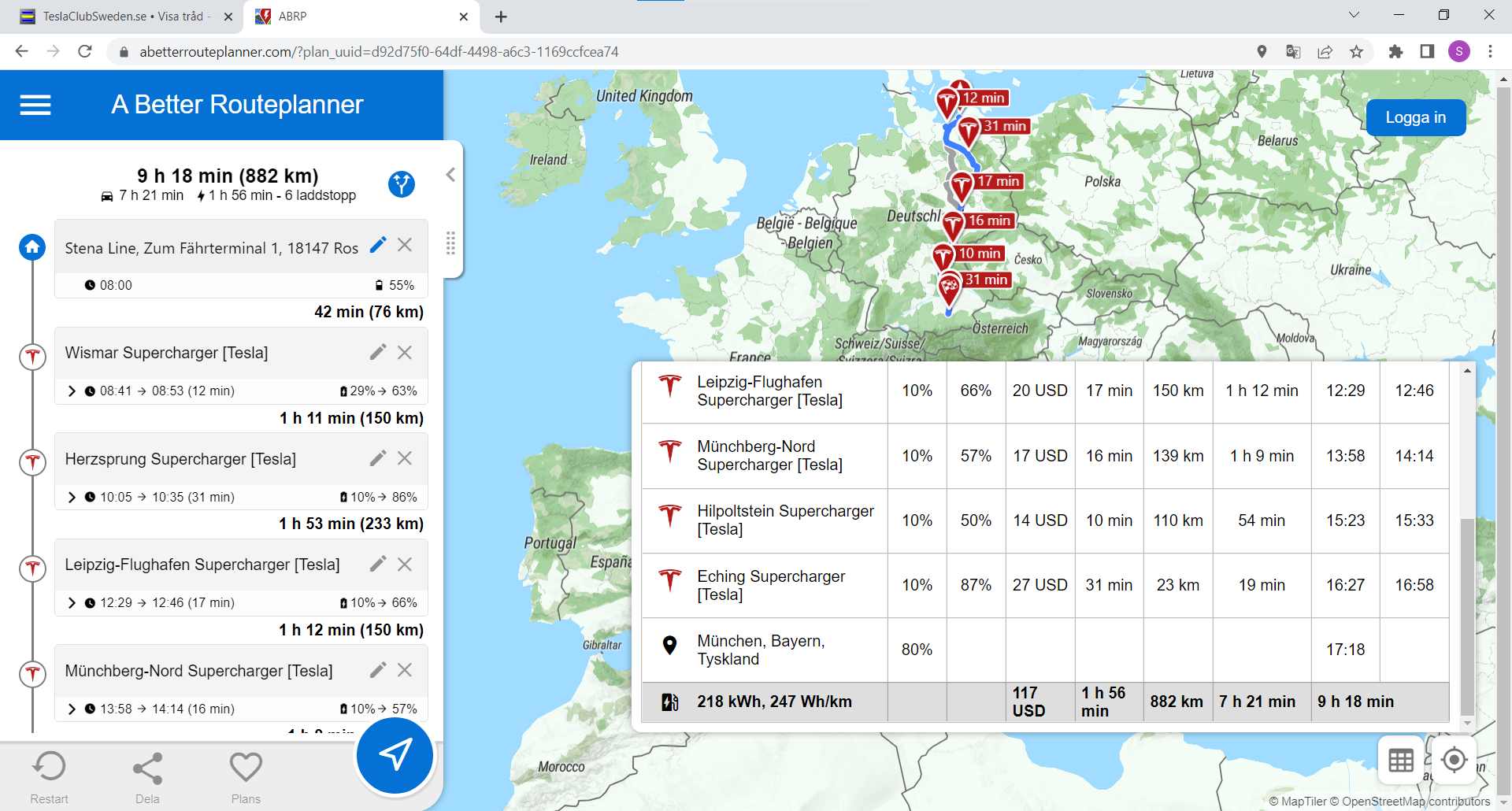Open the Chrome profile avatar

point(1459,51)
